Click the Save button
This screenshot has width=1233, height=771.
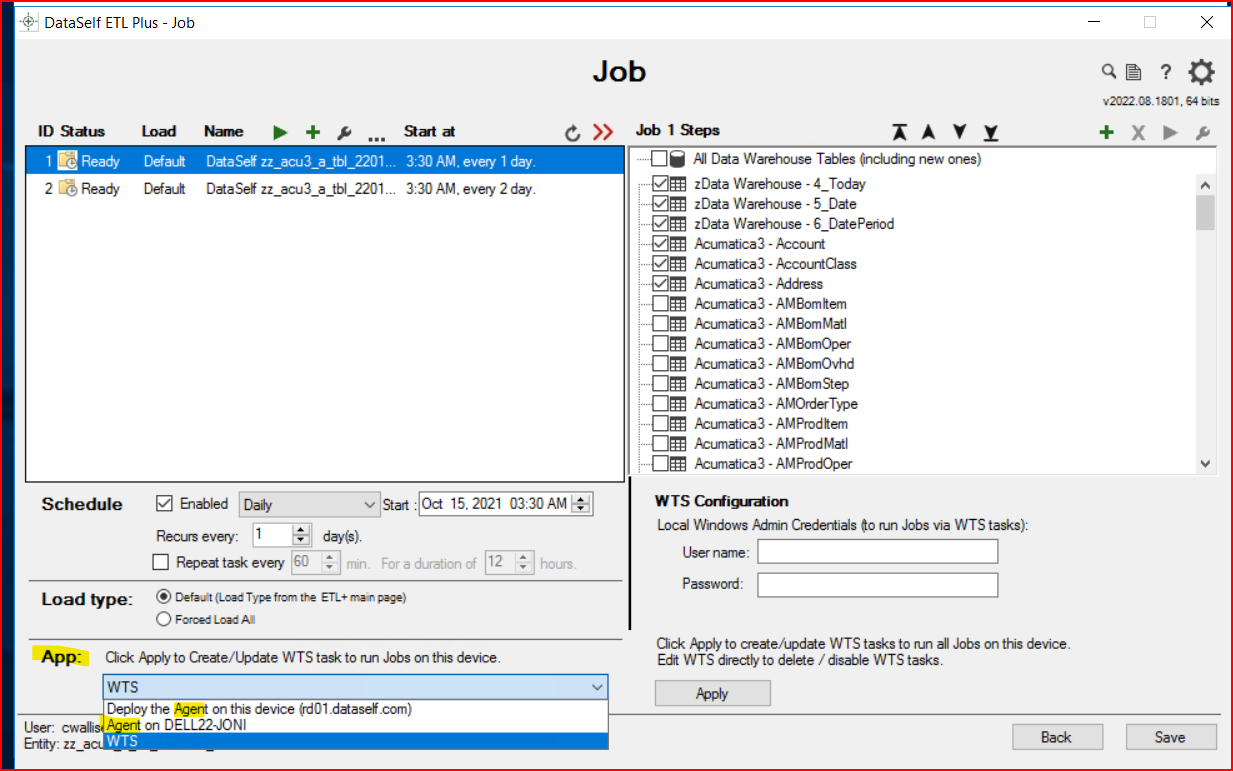pos(1170,737)
